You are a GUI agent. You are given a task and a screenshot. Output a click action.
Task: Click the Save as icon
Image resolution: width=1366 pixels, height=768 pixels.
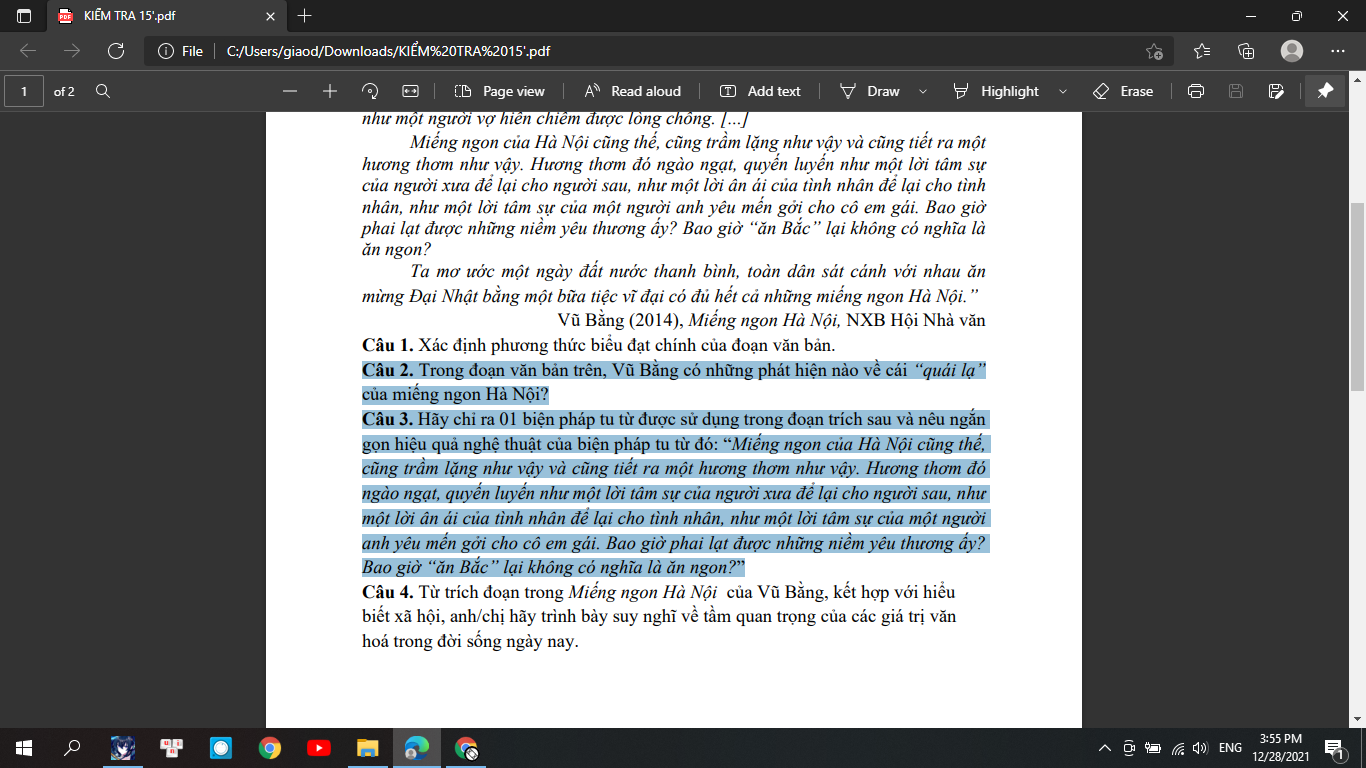1276,91
